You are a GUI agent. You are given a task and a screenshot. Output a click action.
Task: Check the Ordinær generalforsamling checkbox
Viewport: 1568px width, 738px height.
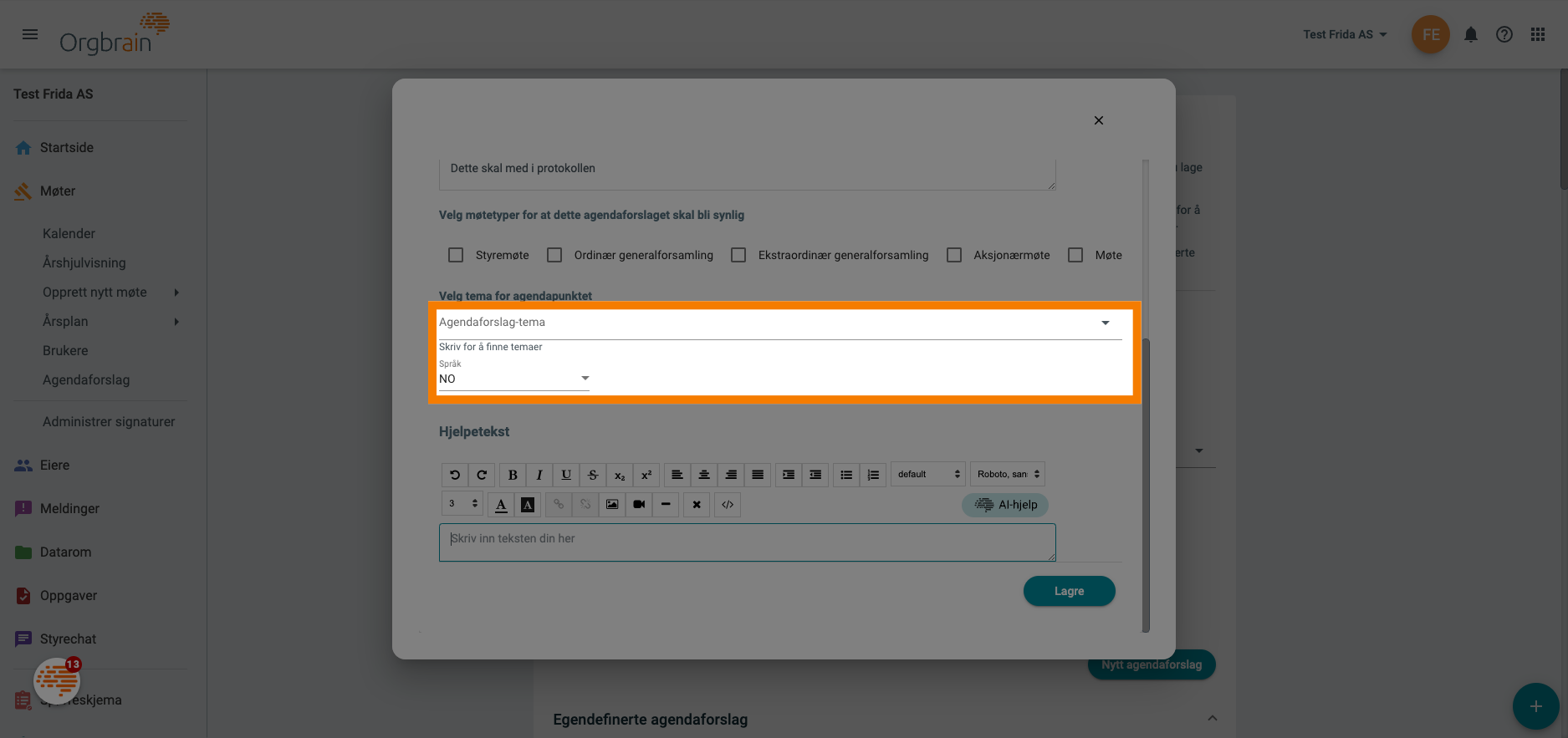554,255
